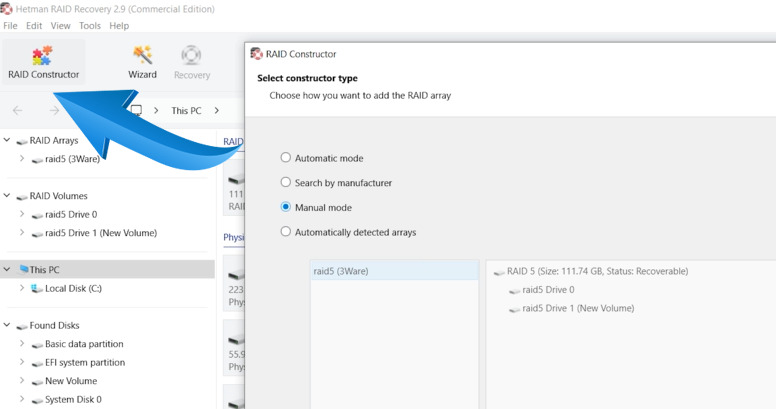Select New Volume under Found Disks
Screen dimensions: 776x409
click(x=71, y=381)
